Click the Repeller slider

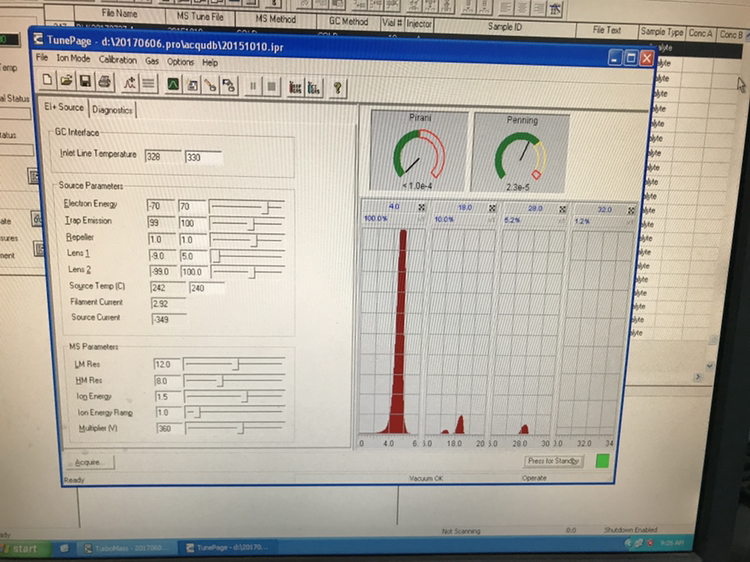pyautogui.click(x=248, y=240)
